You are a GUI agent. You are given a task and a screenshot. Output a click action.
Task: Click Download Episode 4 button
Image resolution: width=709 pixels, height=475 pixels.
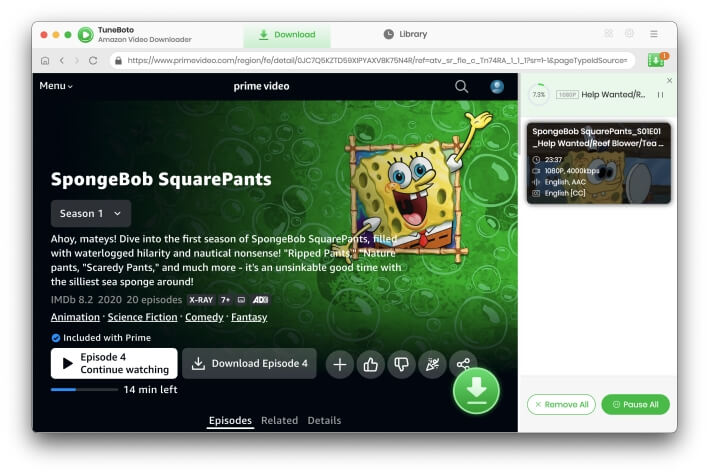click(x=249, y=363)
